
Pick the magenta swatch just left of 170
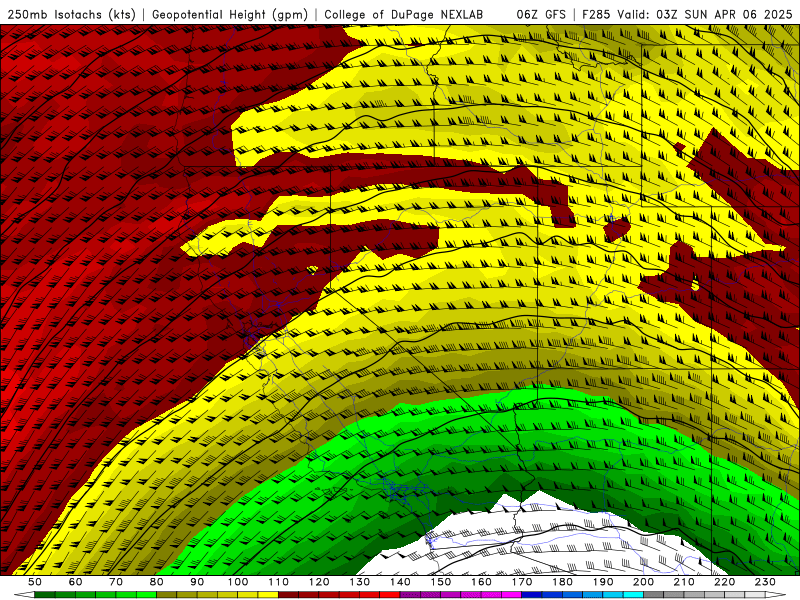(512, 594)
